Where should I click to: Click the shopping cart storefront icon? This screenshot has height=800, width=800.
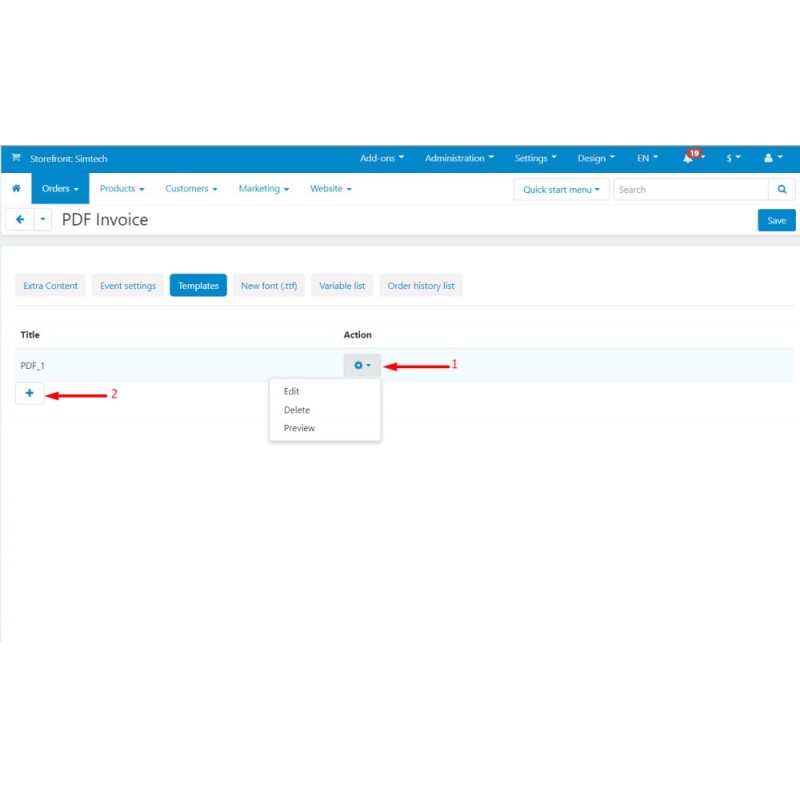[x=14, y=157]
